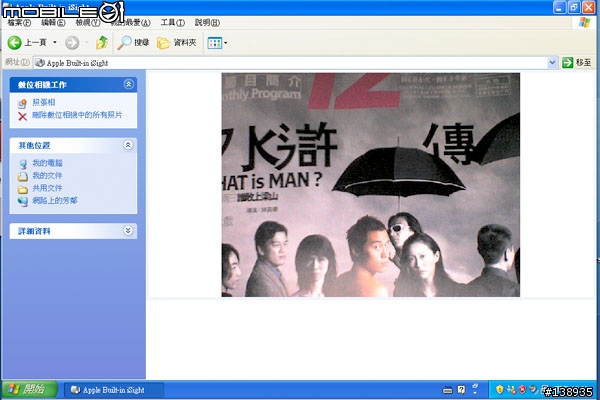The height and width of the screenshot is (400, 600).
Task: Open the 工具(T) menu
Action: pos(173,23)
